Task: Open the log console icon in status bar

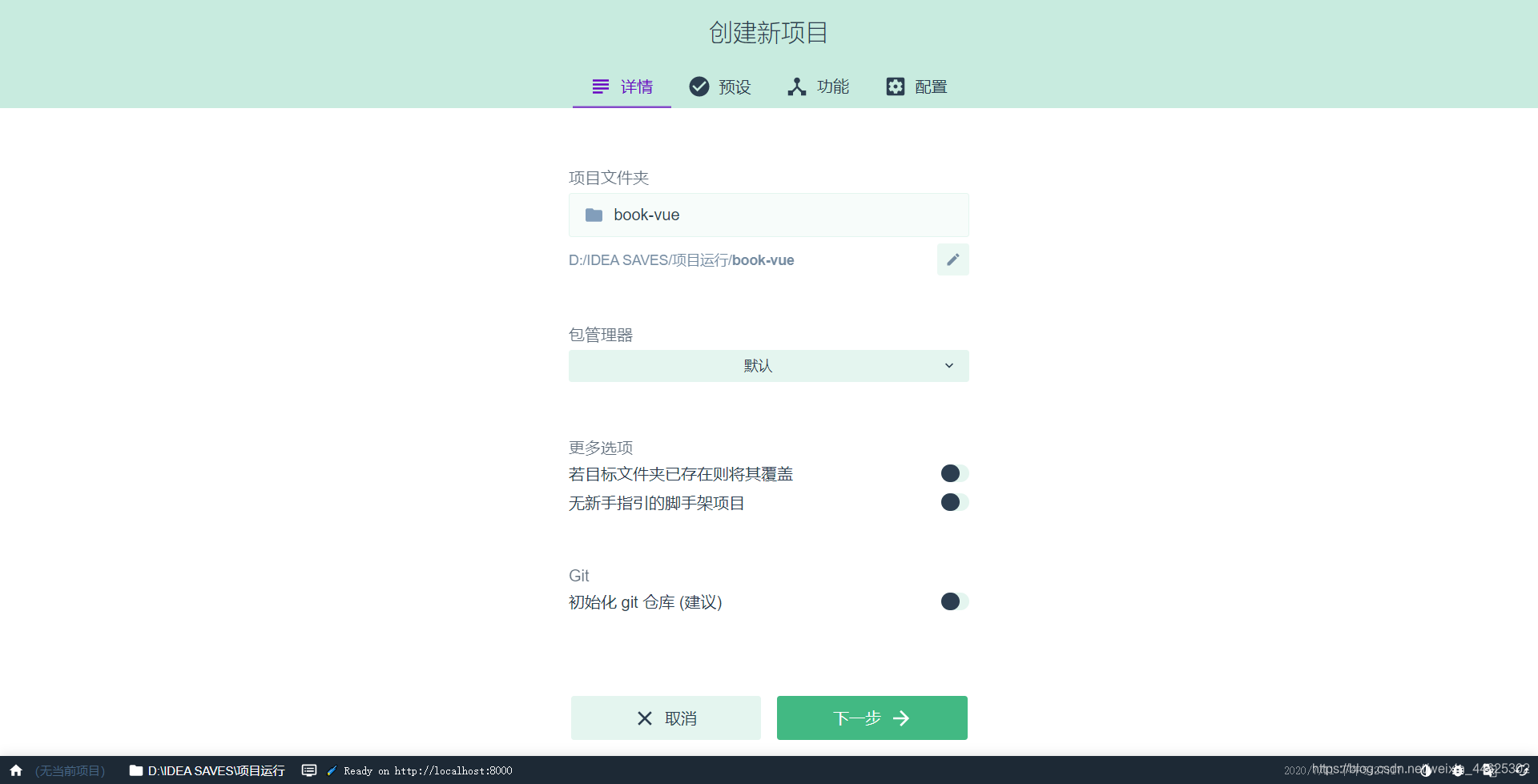Action: click(309, 770)
